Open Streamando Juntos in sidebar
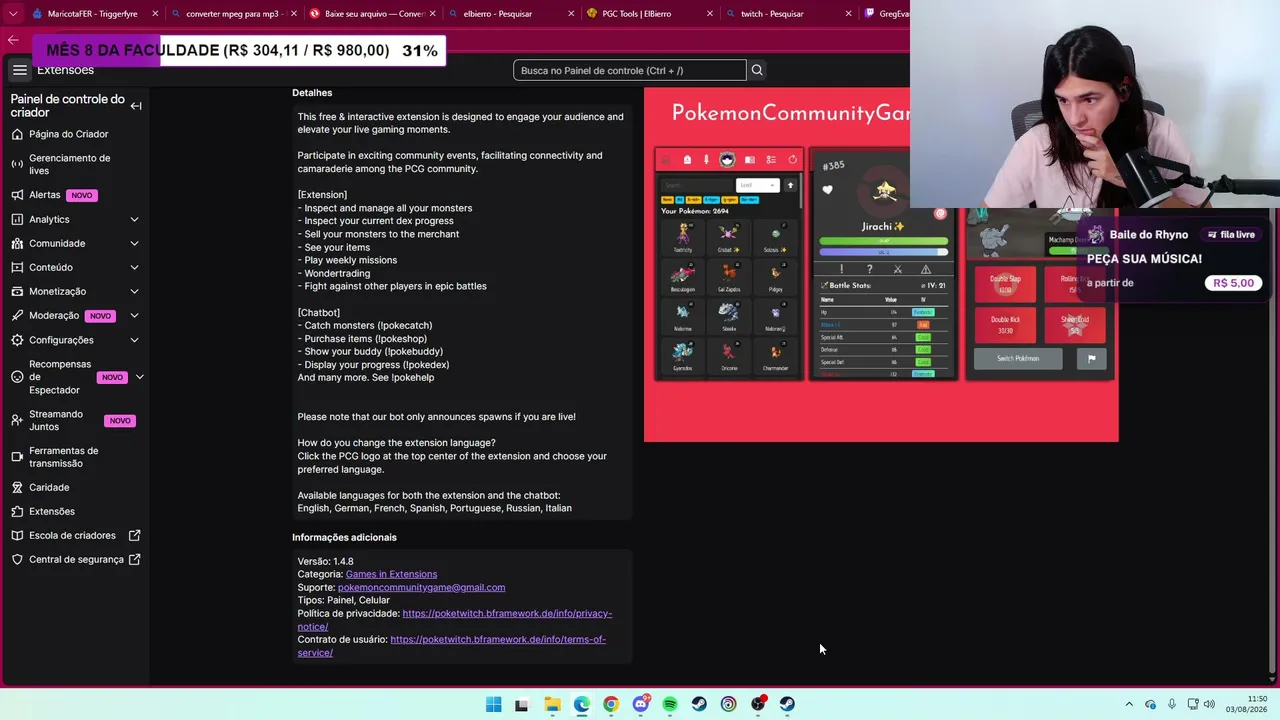The image size is (1280, 720). tap(75, 420)
